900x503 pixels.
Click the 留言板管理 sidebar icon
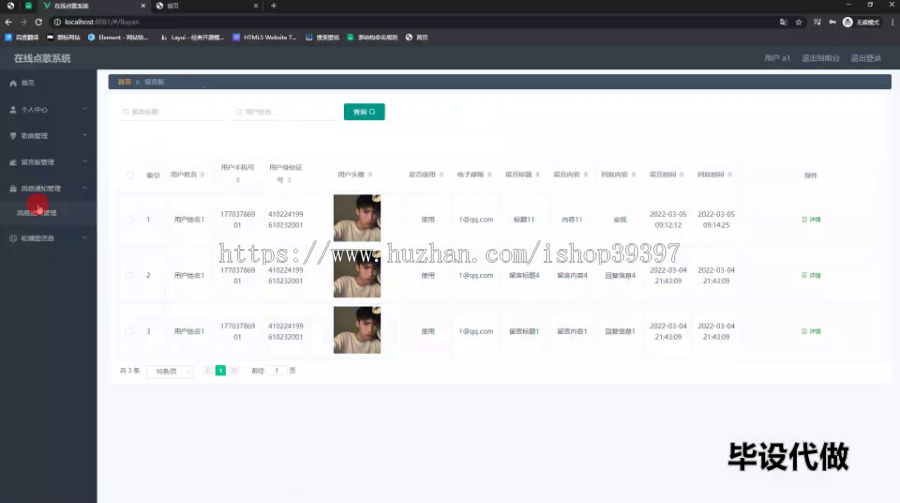click(13, 162)
